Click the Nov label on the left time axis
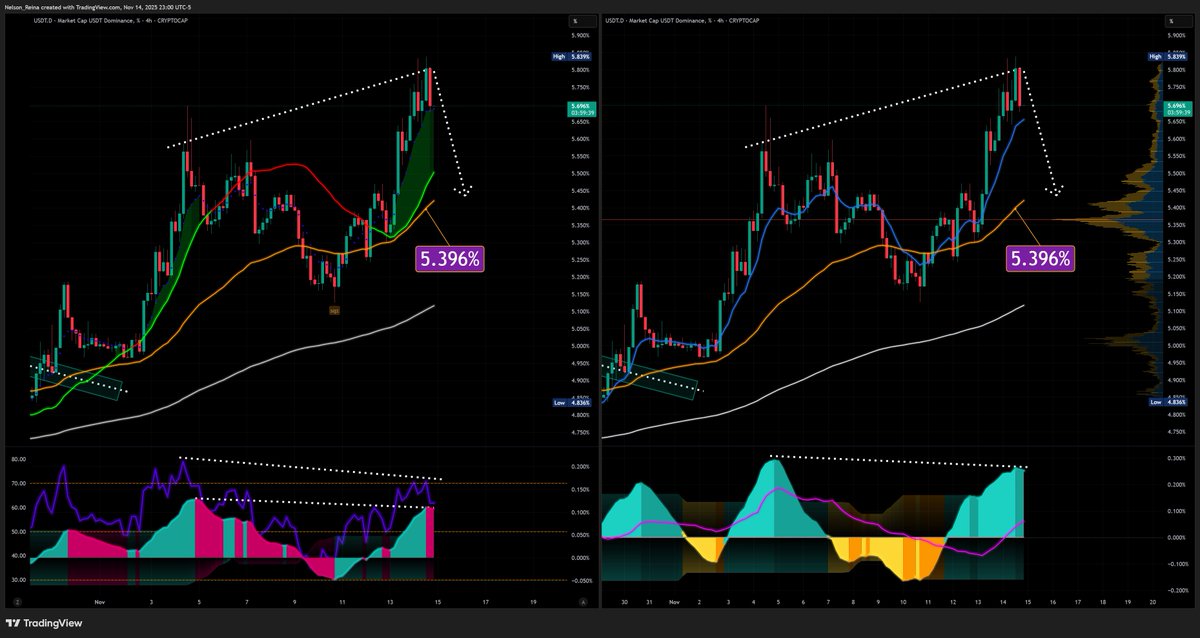Image resolution: width=1200 pixels, height=638 pixels. point(99,602)
